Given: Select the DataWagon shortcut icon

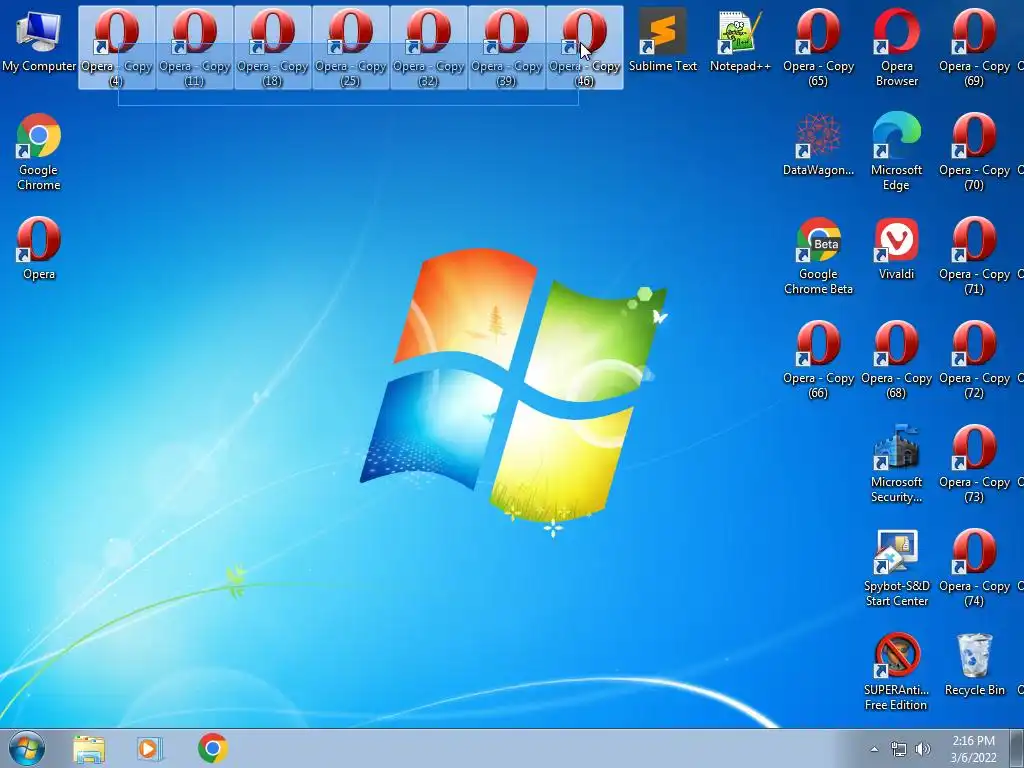Looking at the screenshot, I should [818, 144].
